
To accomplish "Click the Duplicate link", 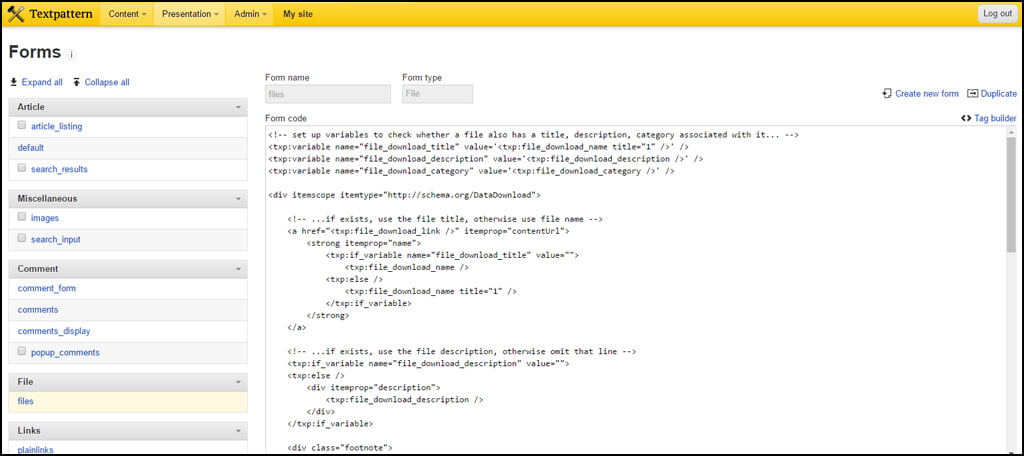I will pyautogui.click(x=999, y=93).
